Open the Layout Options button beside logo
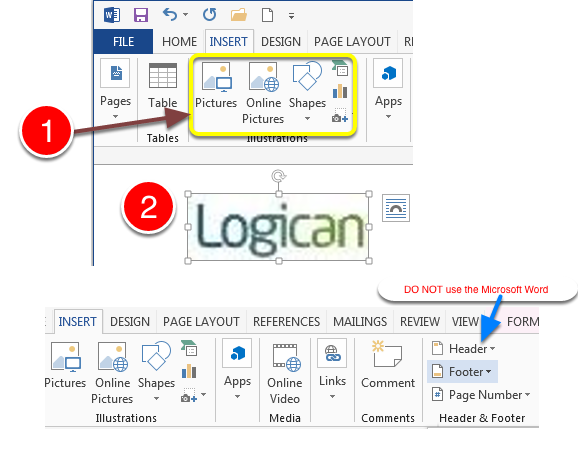This screenshot has height=460, width=578. [x=396, y=208]
